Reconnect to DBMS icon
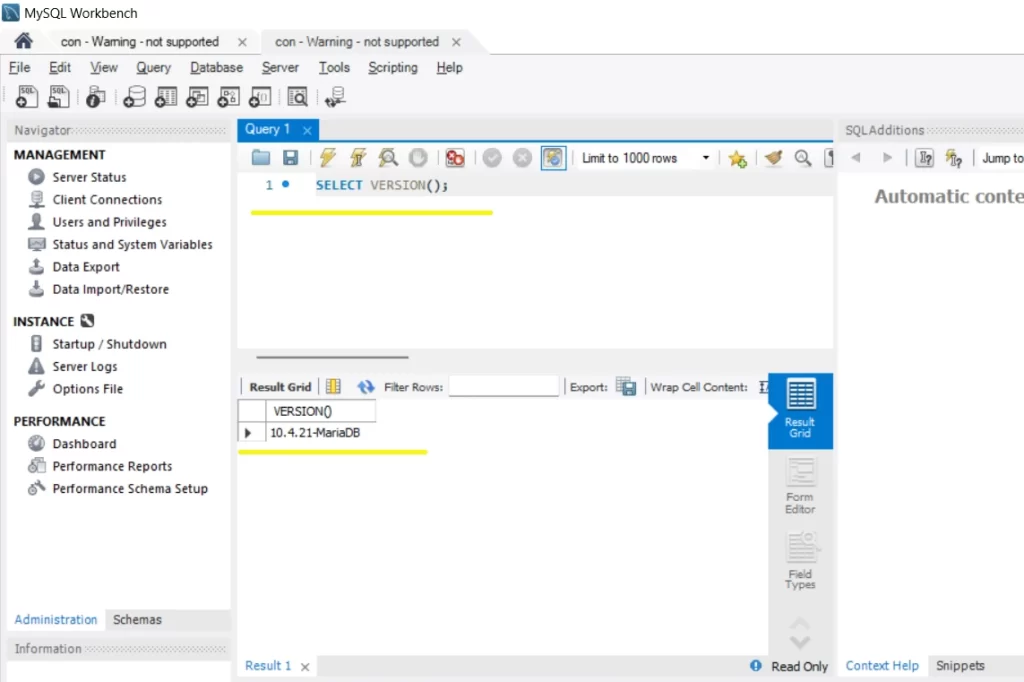The height and width of the screenshot is (682, 1024). pos(335,97)
